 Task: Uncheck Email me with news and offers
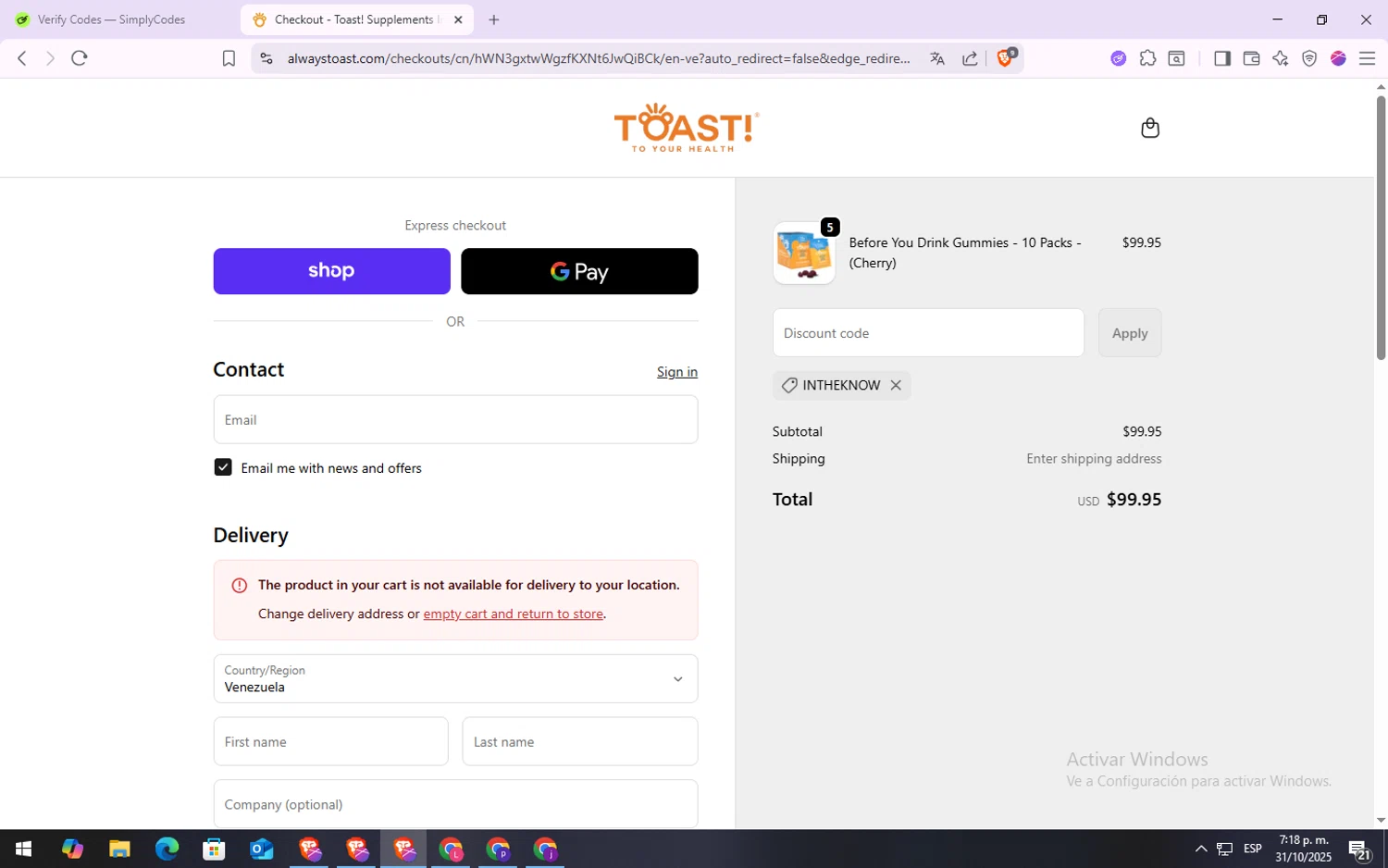pos(223,467)
